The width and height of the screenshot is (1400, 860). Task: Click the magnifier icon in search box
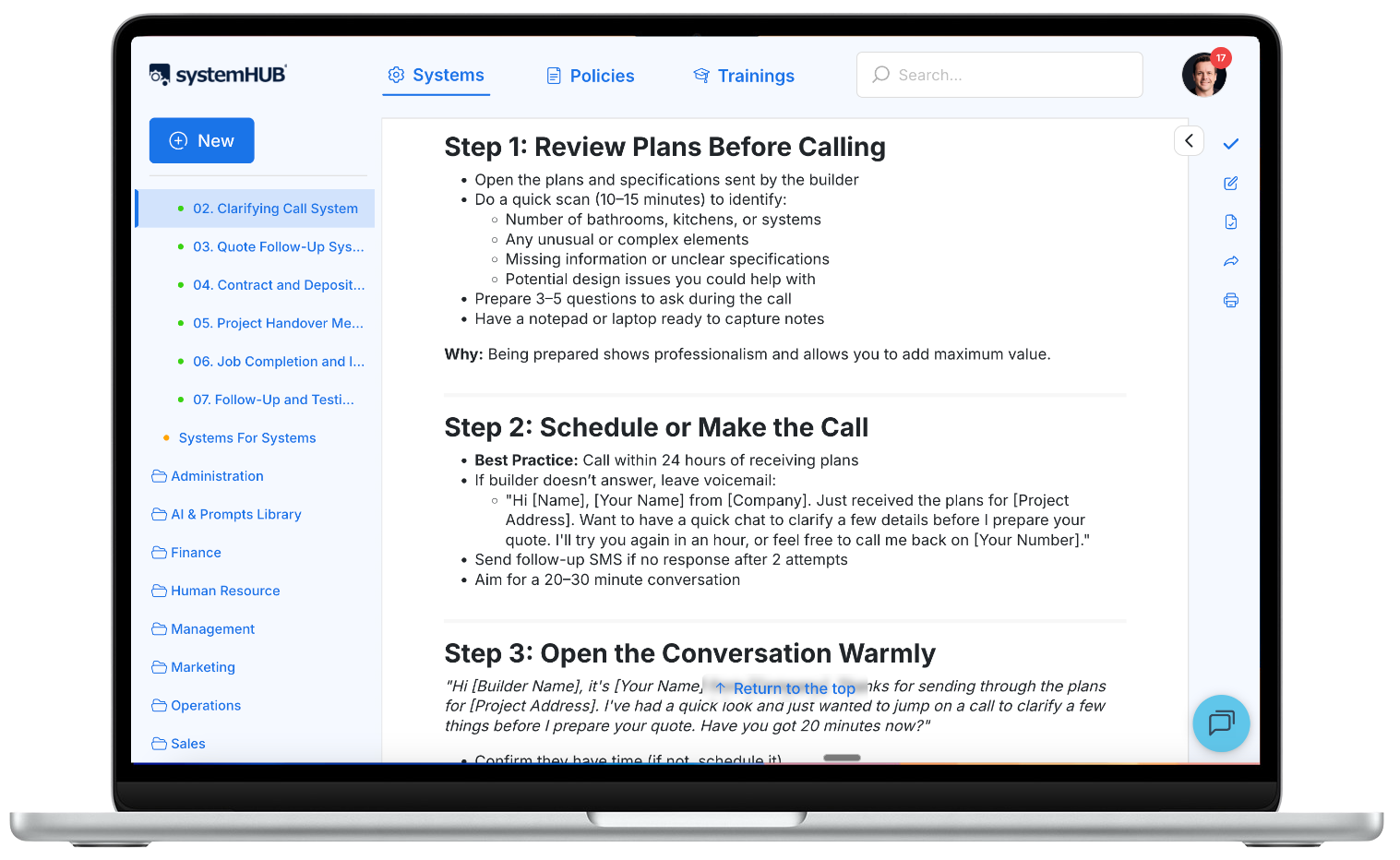pyautogui.click(x=881, y=75)
